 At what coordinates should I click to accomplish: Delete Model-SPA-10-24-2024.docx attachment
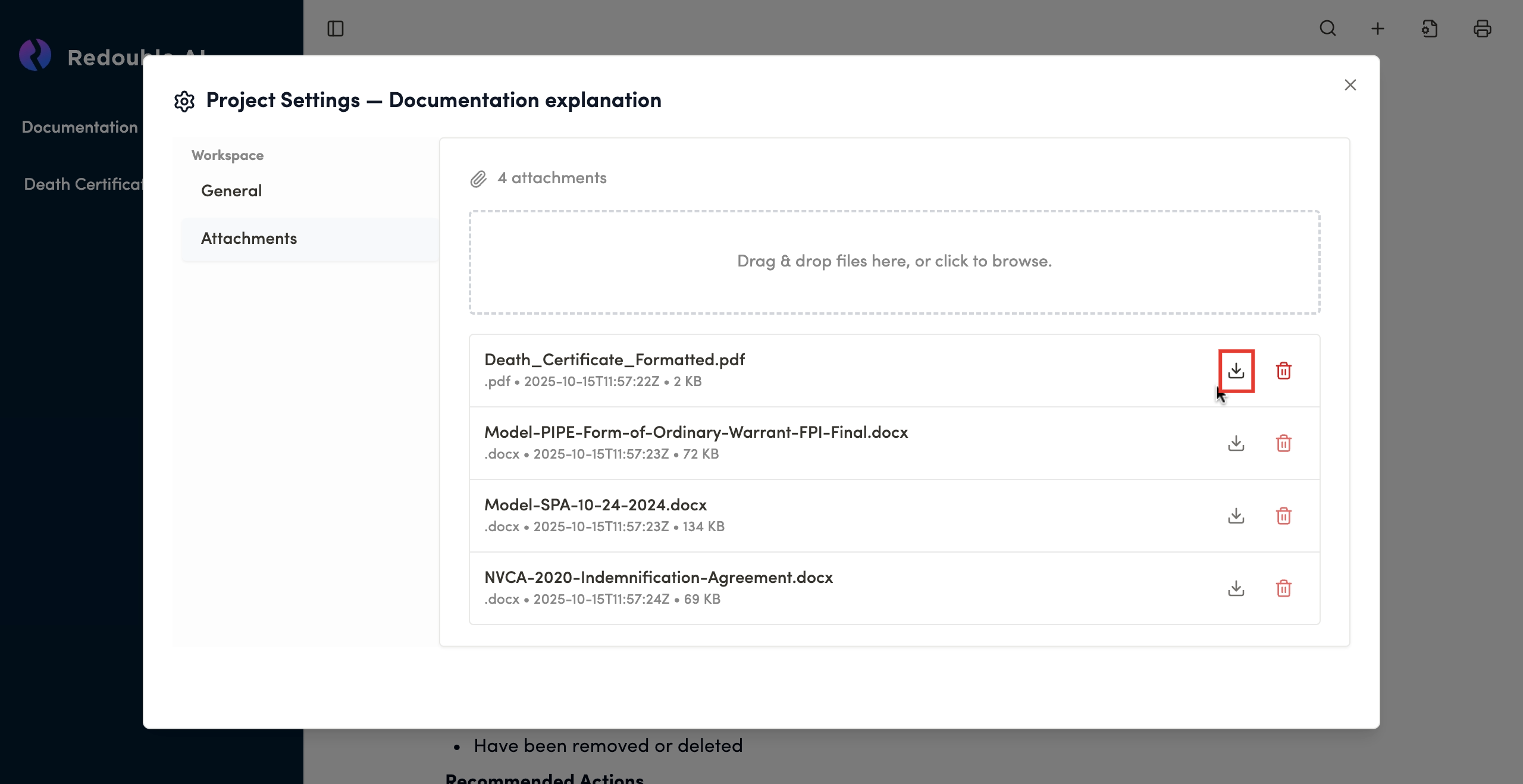click(1283, 516)
